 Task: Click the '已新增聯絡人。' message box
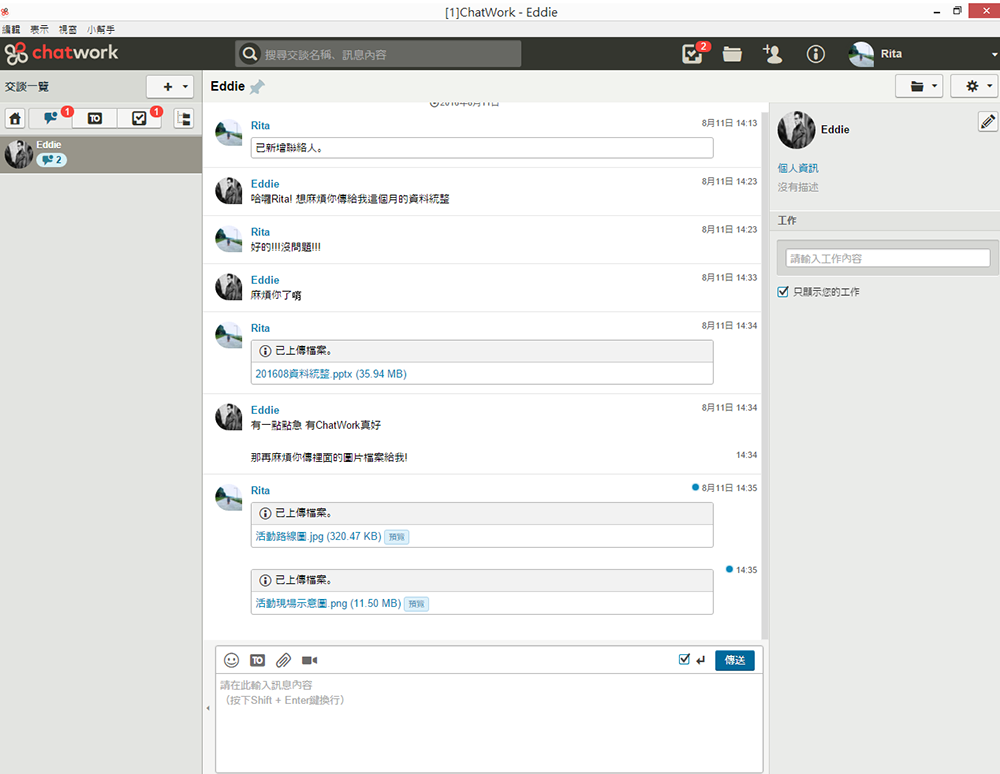pos(482,148)
